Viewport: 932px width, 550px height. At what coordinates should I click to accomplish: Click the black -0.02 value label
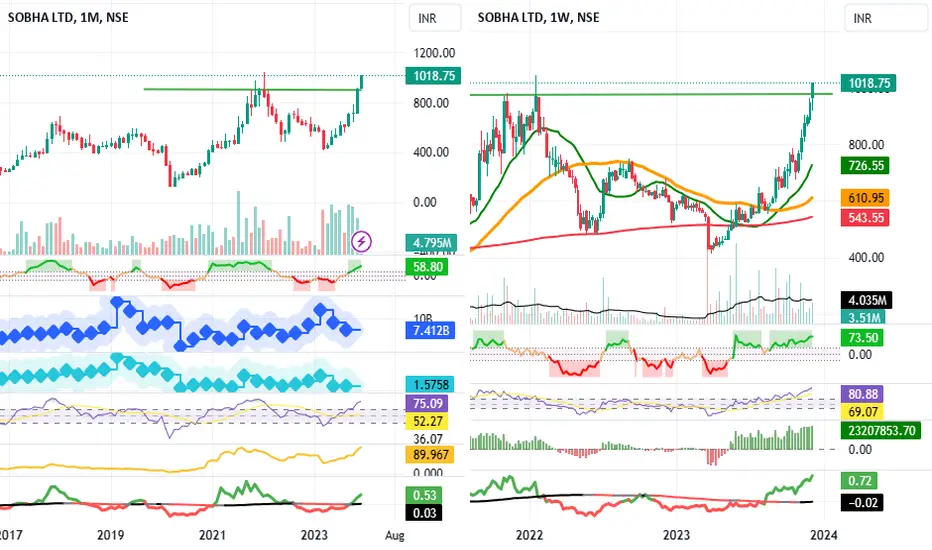862,502
